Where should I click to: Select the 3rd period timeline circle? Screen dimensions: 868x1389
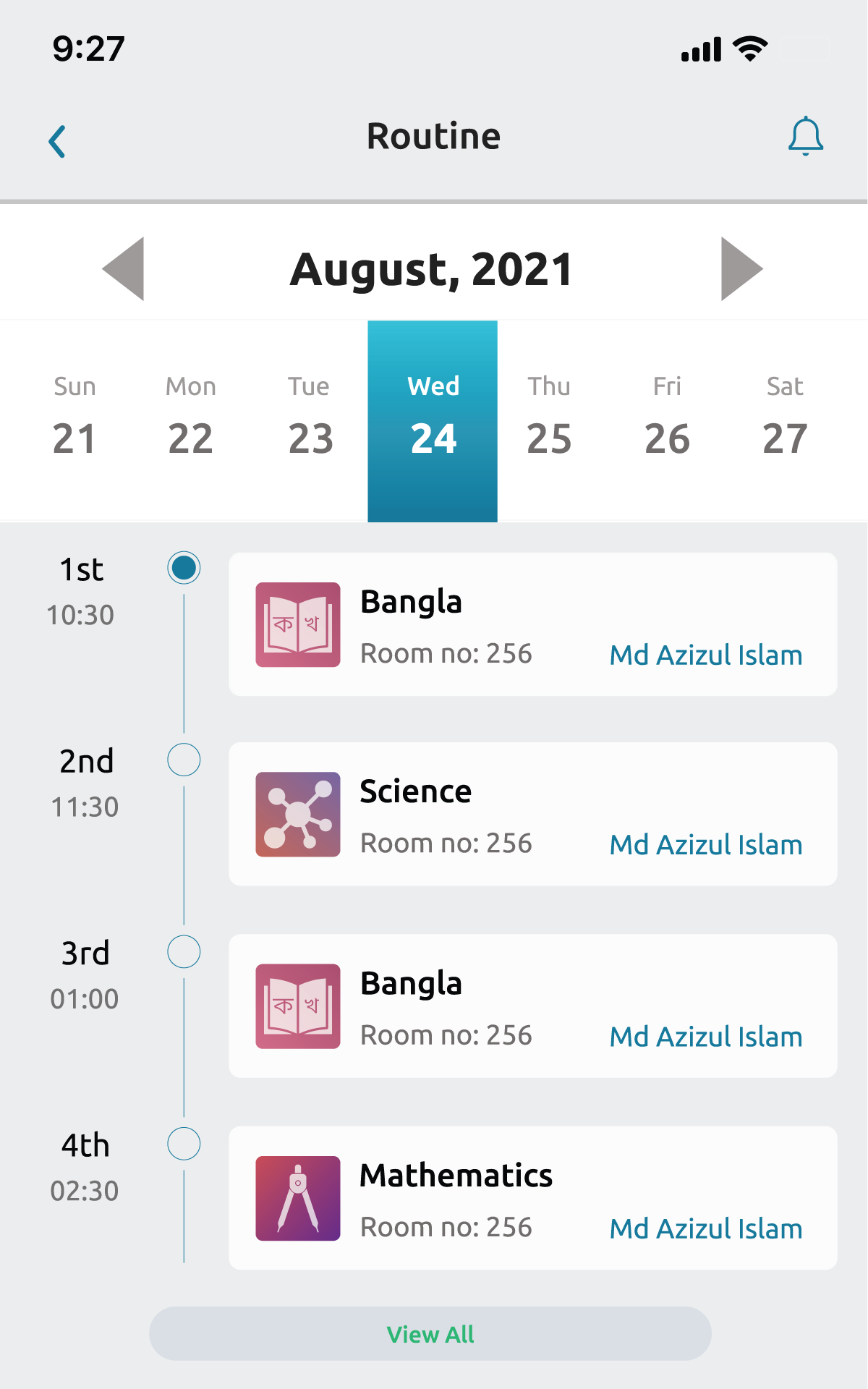[x=184, y=951]
